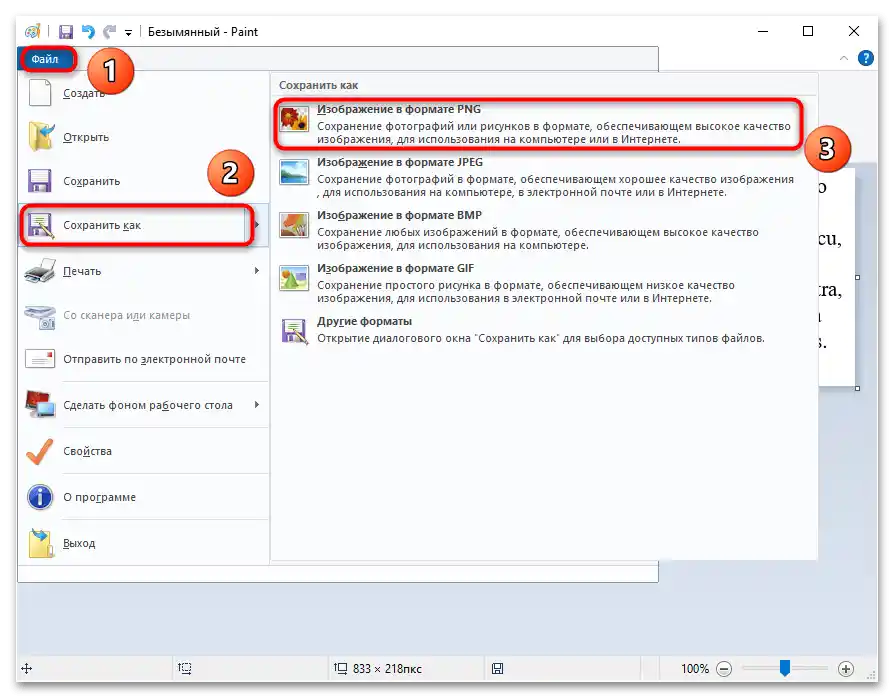Click the Сохранить как submenu header
This screenshot has width=894, height=700.
tap(318, 85)
